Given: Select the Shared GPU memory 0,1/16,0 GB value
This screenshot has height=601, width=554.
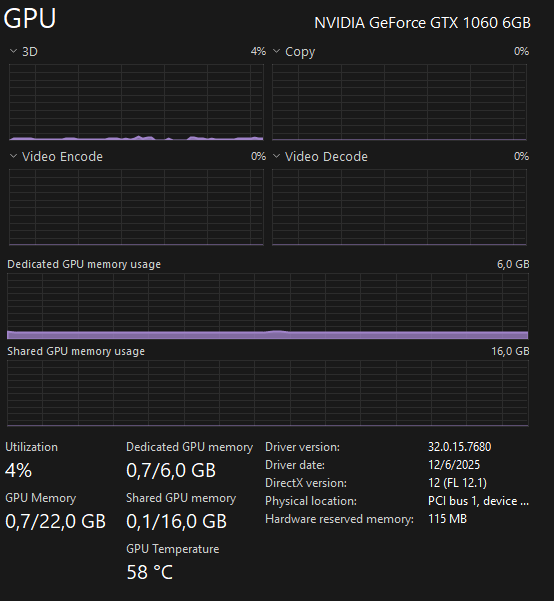Looking at the screenshot, I should (176, 521).
